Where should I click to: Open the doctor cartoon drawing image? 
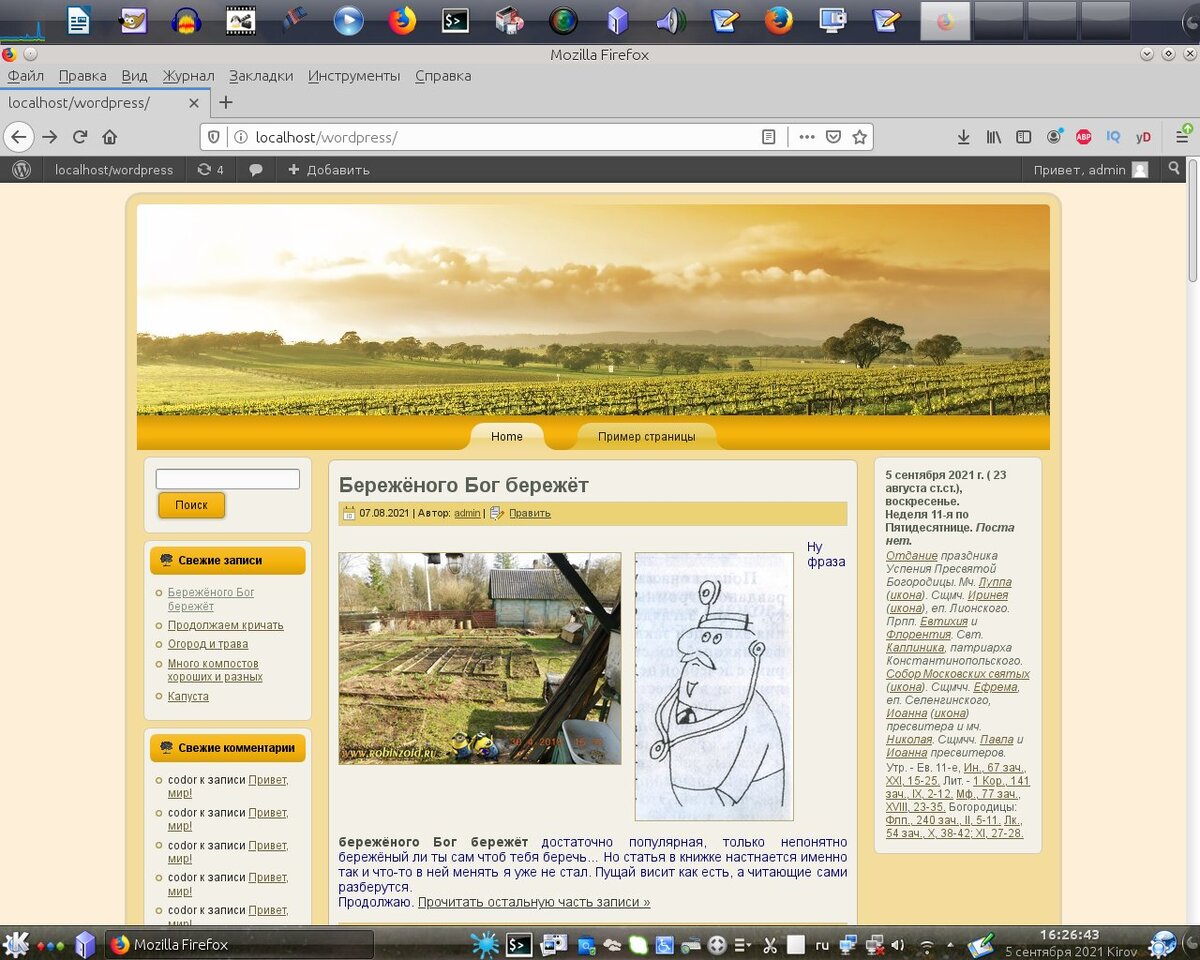tap(714, 686)
